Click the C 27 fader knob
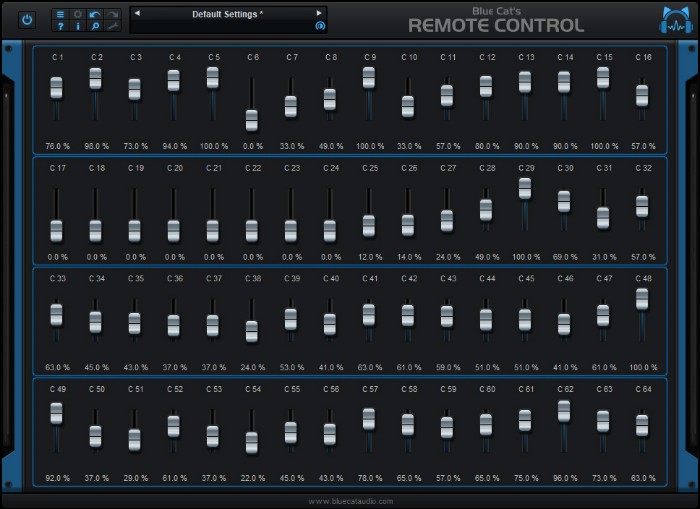 tap(447, 221)
